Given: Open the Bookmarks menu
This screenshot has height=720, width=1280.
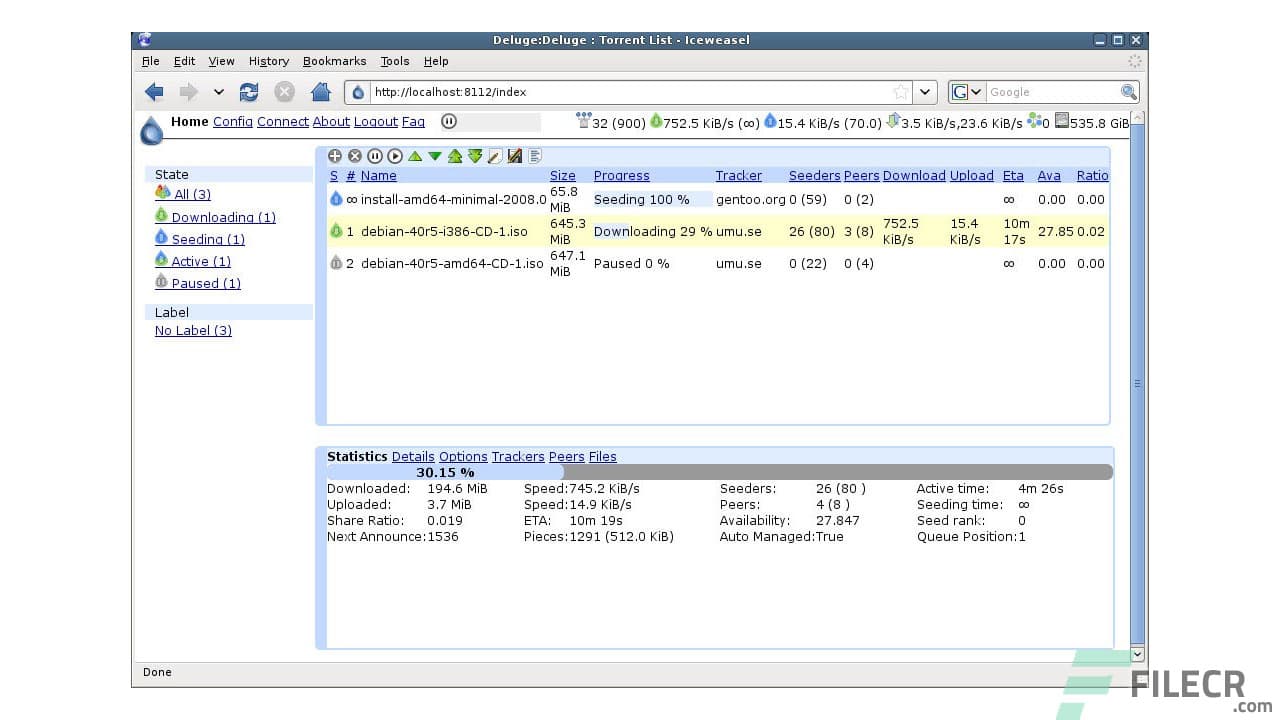Looking at the screenshot, I should pyautogui.click(x=334, y=61).
